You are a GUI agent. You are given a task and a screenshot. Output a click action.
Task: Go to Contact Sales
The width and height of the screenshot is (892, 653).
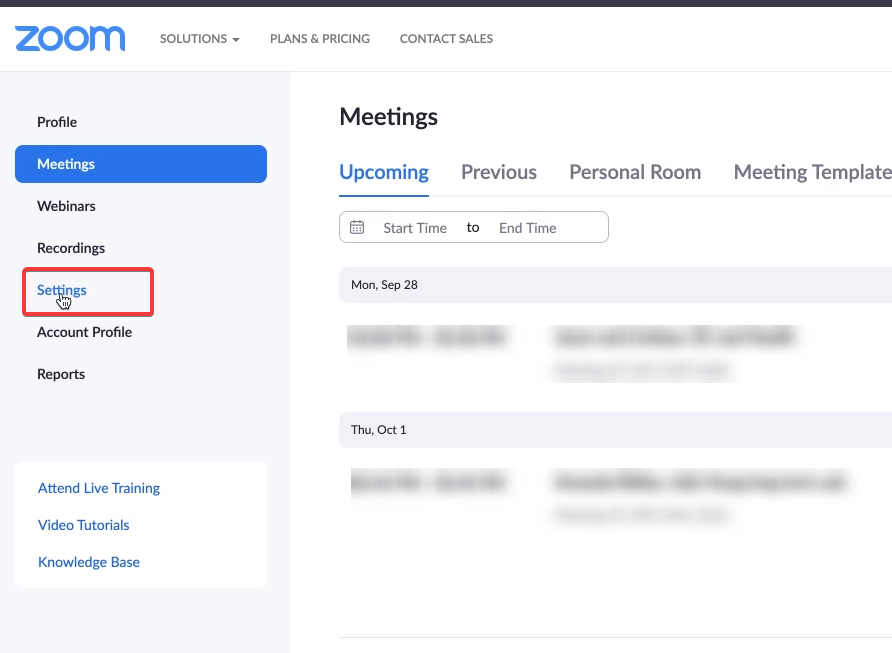point(447,39)
